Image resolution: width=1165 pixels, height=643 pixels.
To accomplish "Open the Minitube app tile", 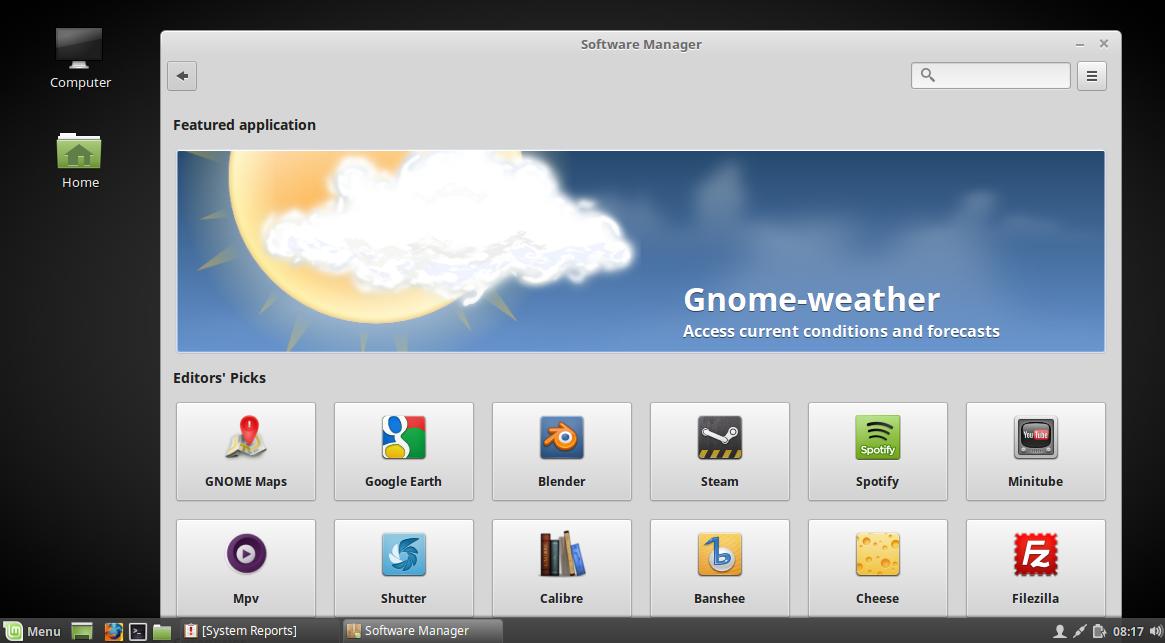I will (x=1036, y=451).
